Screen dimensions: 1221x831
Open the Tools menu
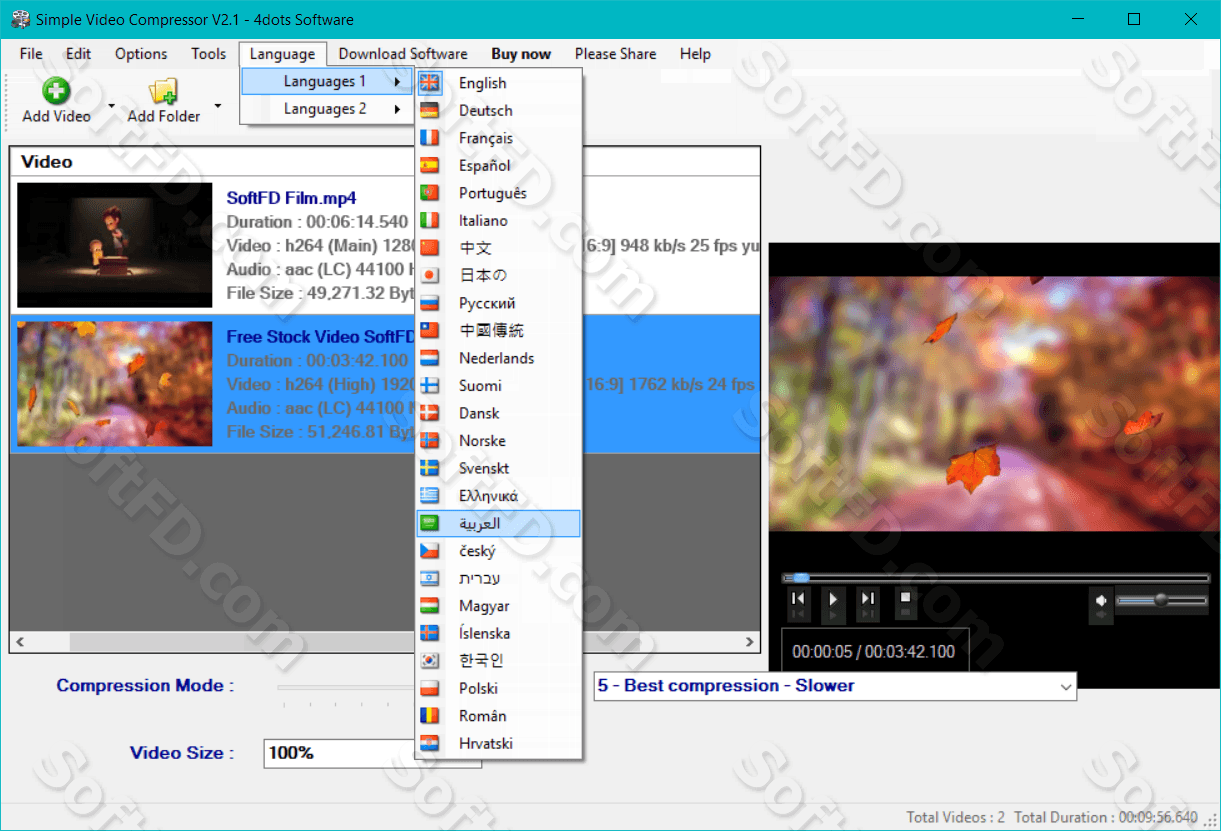(209, 54)
